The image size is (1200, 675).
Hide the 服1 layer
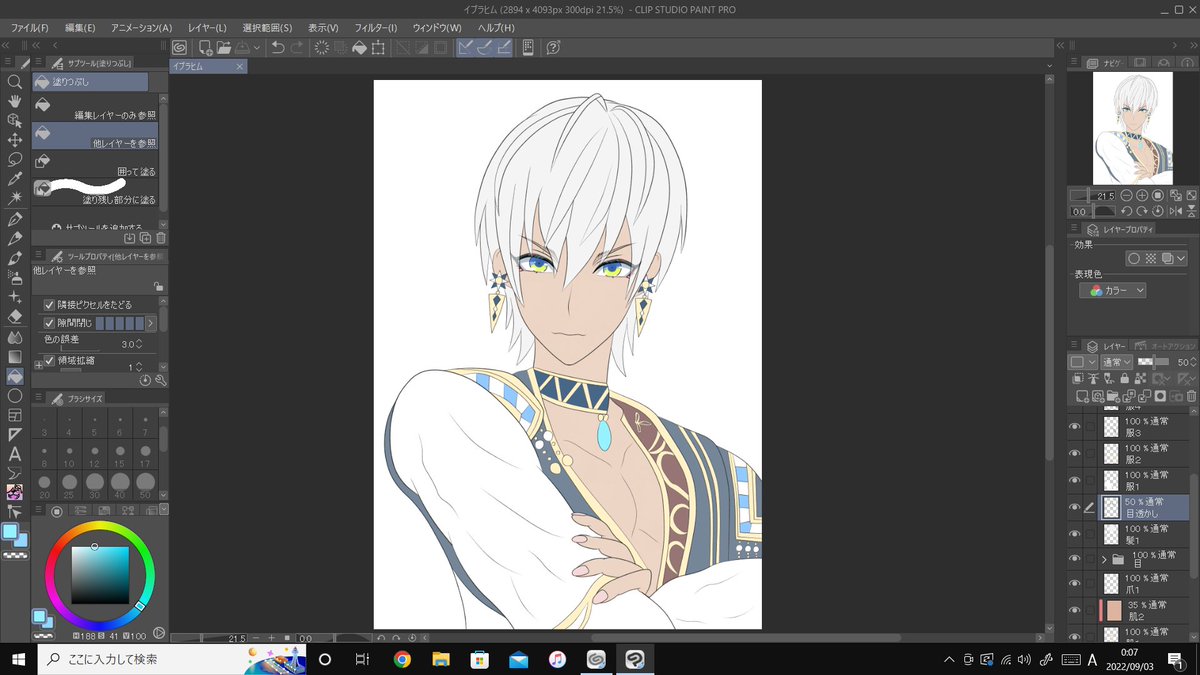tap(1075, 481)
